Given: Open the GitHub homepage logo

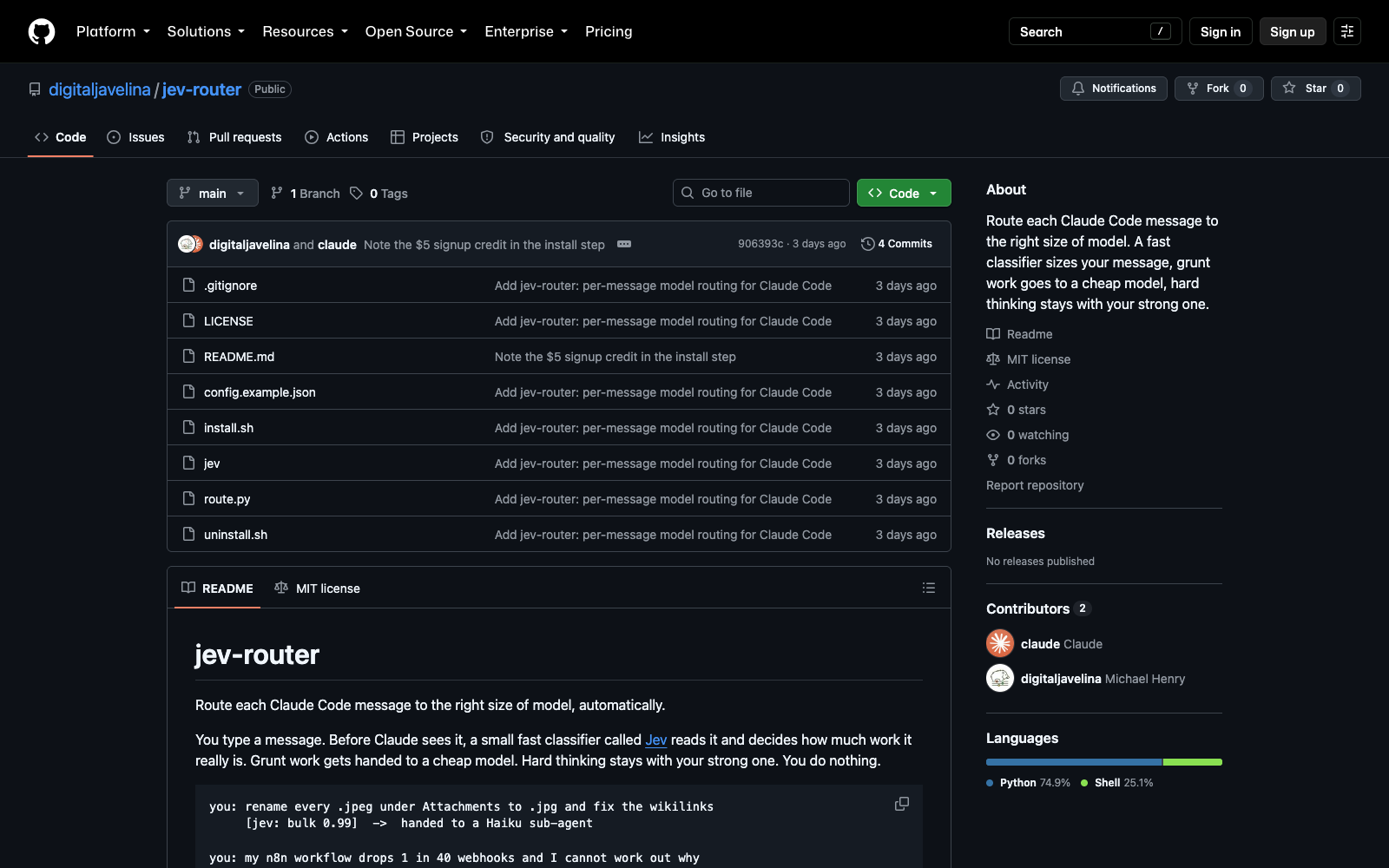Looking at the screenshot, I should [x=42, y=31].
